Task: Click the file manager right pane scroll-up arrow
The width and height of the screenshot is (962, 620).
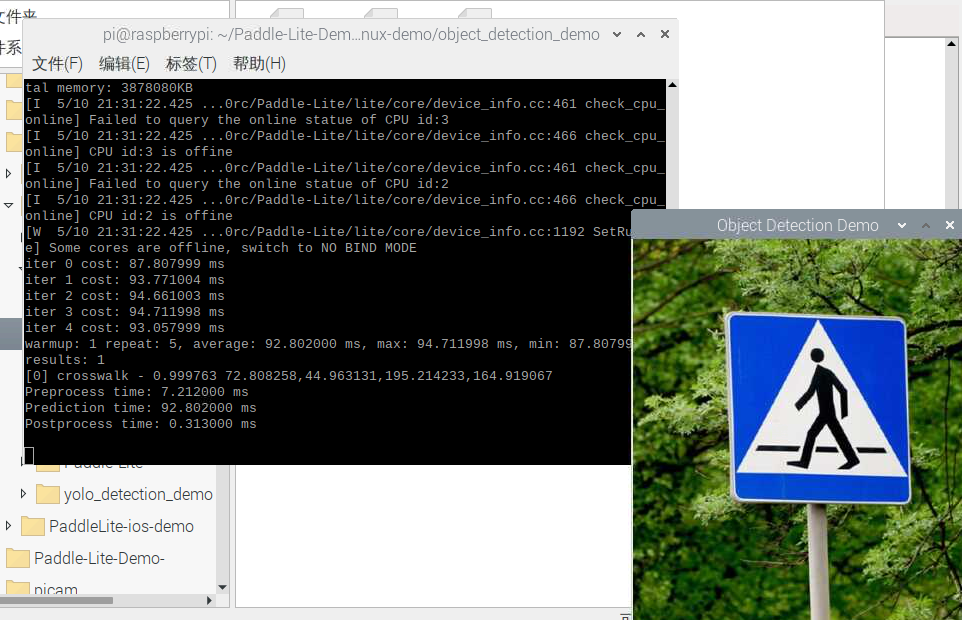Action: 952,44
